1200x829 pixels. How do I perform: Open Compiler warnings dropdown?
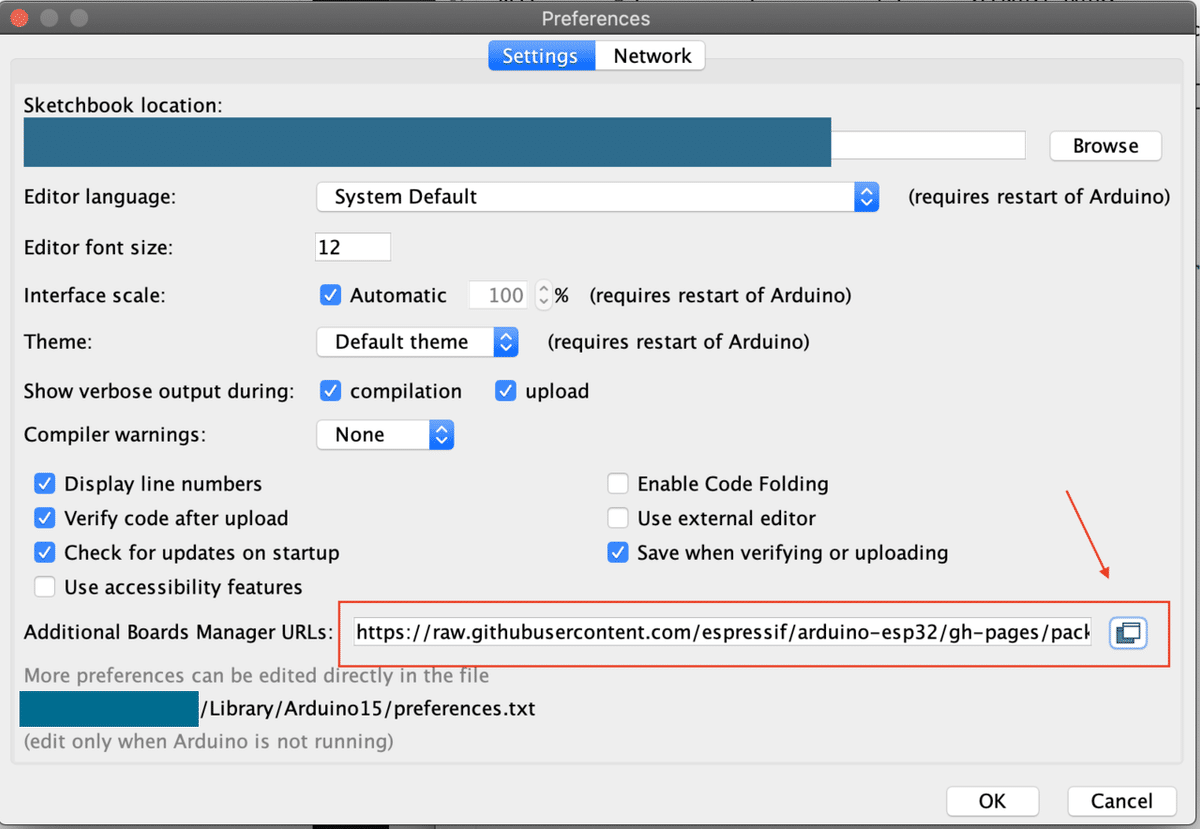tap(385, 434)
